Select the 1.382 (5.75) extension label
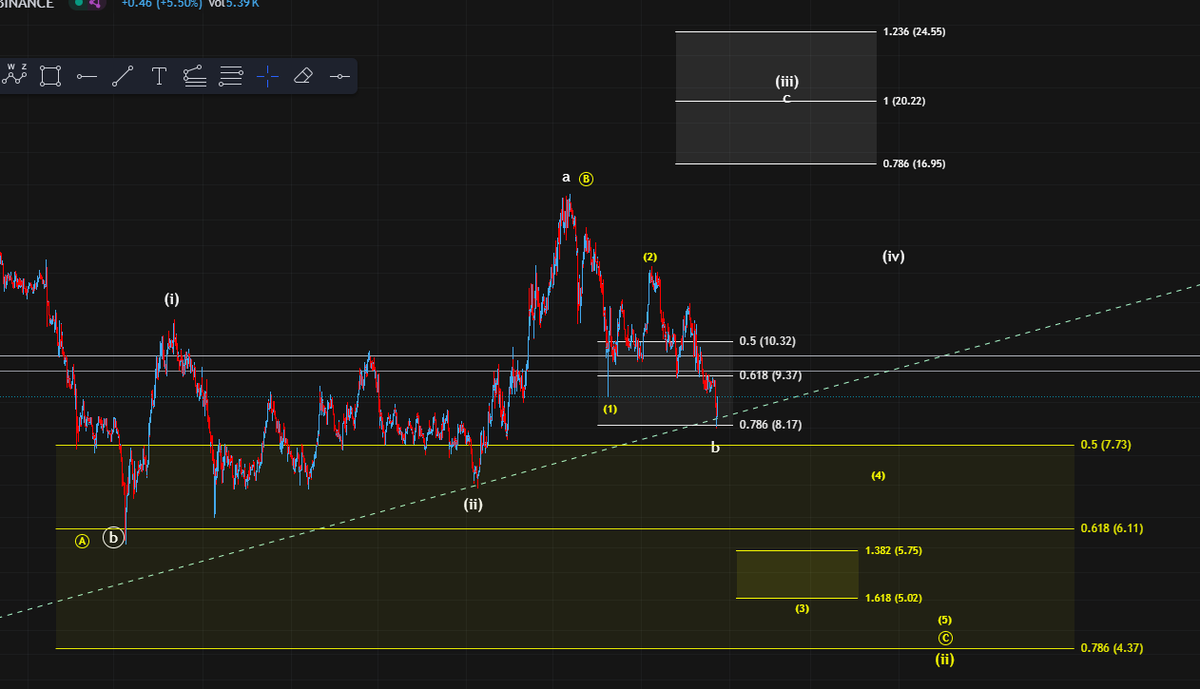Image resolution: width=1200 pixels, height=689 pixels. 893,550
